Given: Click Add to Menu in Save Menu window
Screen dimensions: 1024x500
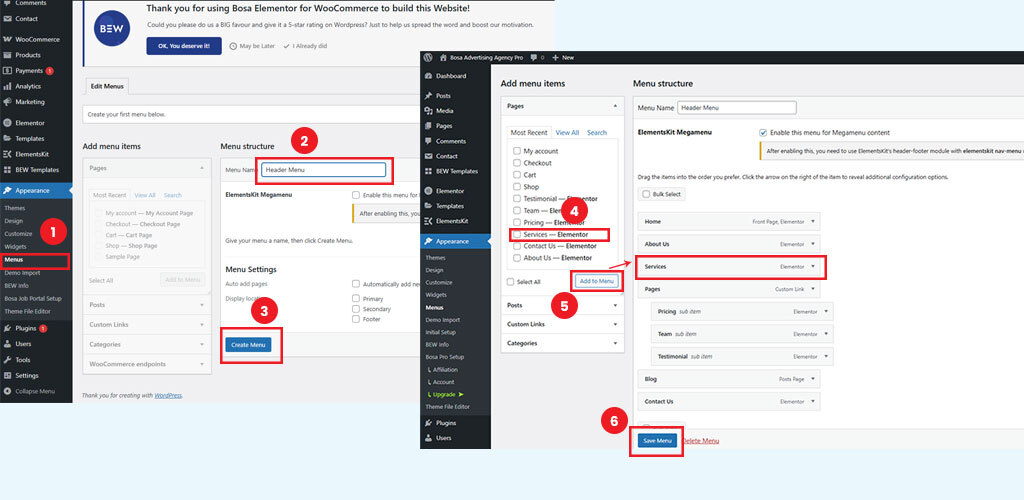Looking at the screenshot, I should [597, 281].
